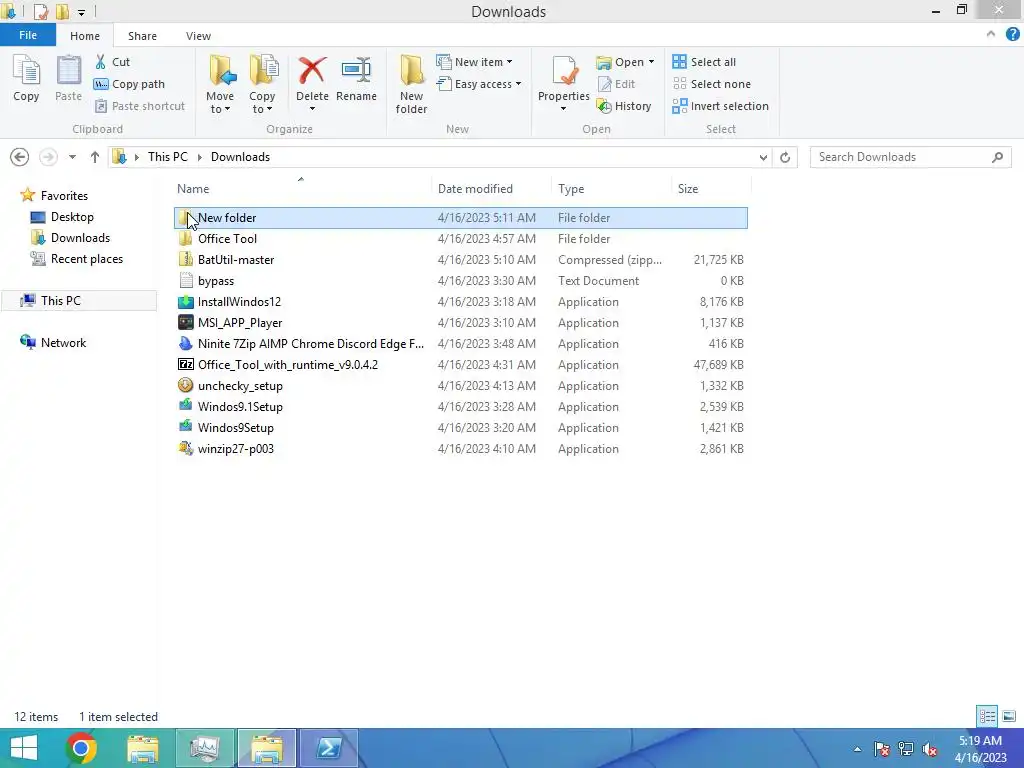Switch to Details view in status bar

tap(987, 716)
